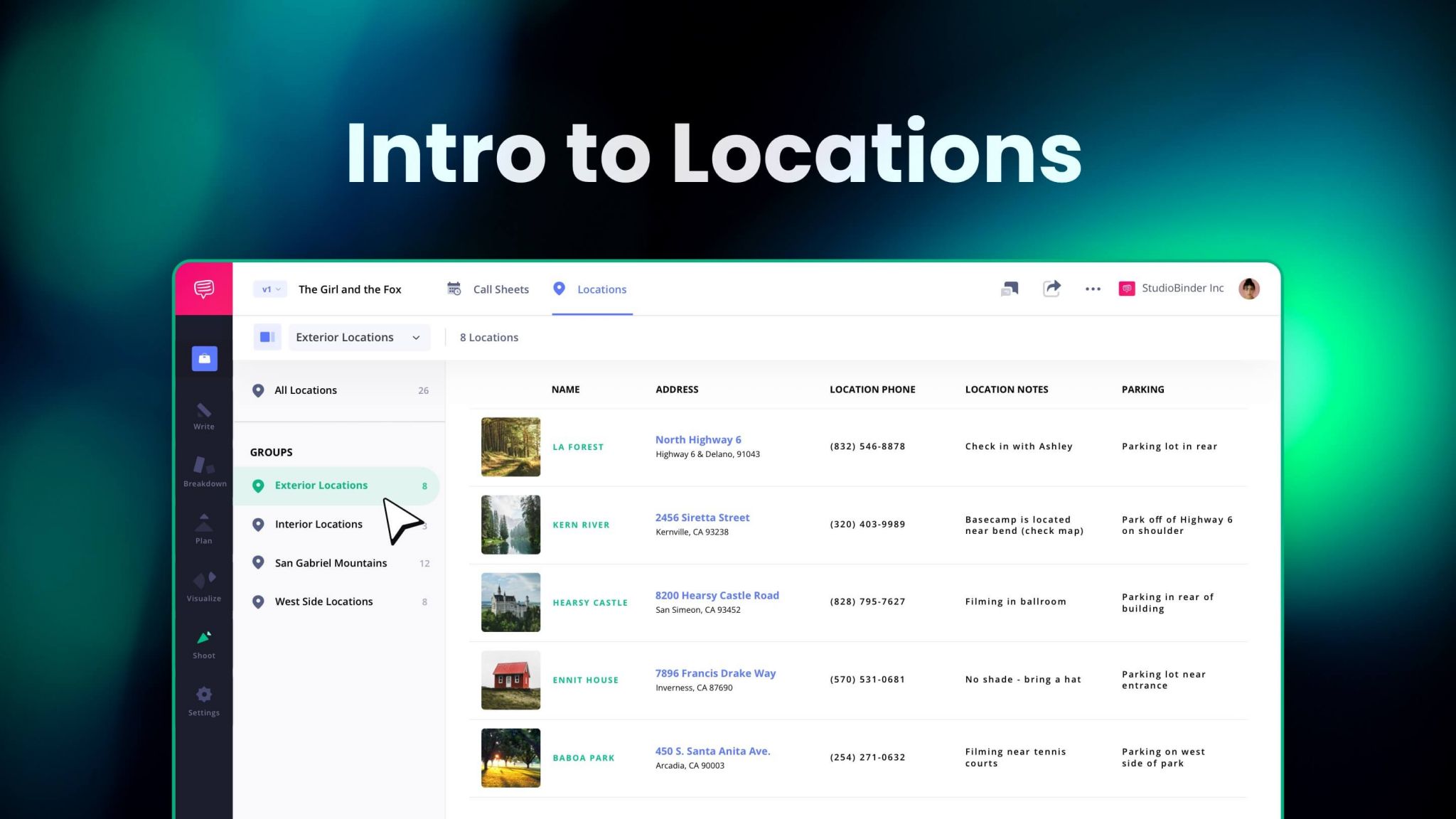The image size is (1456, 819).
Task: Select the Write tool in the sidebar
Action: coord(203,416)
